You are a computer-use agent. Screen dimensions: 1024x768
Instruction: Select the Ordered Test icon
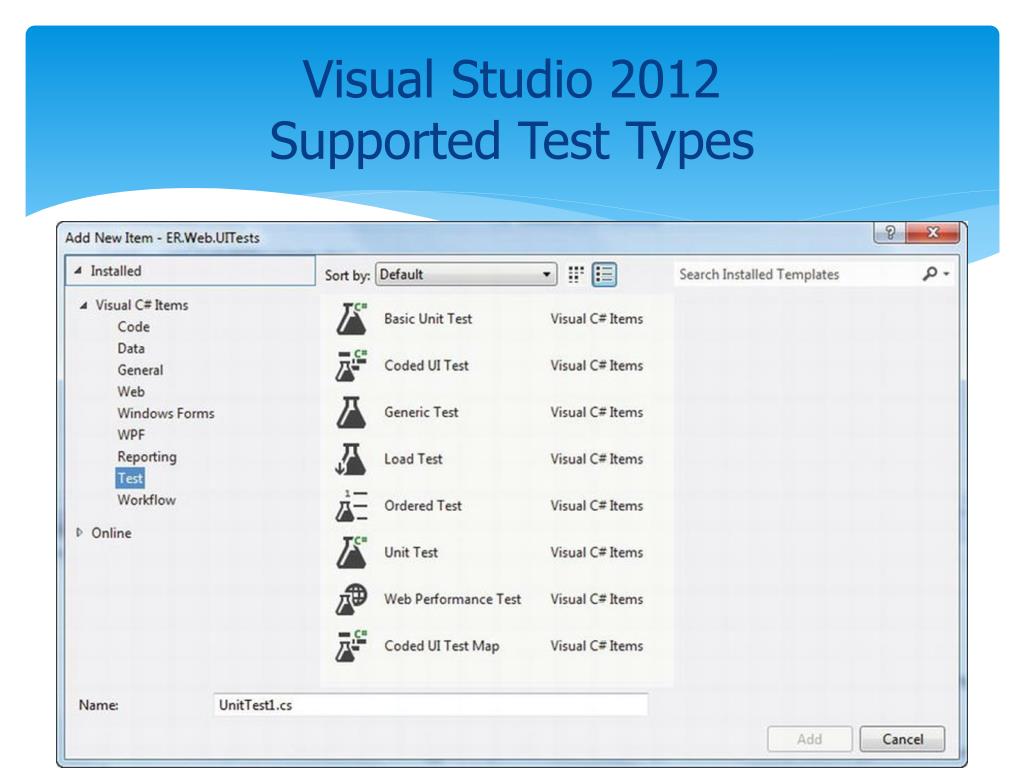[352, 505]
